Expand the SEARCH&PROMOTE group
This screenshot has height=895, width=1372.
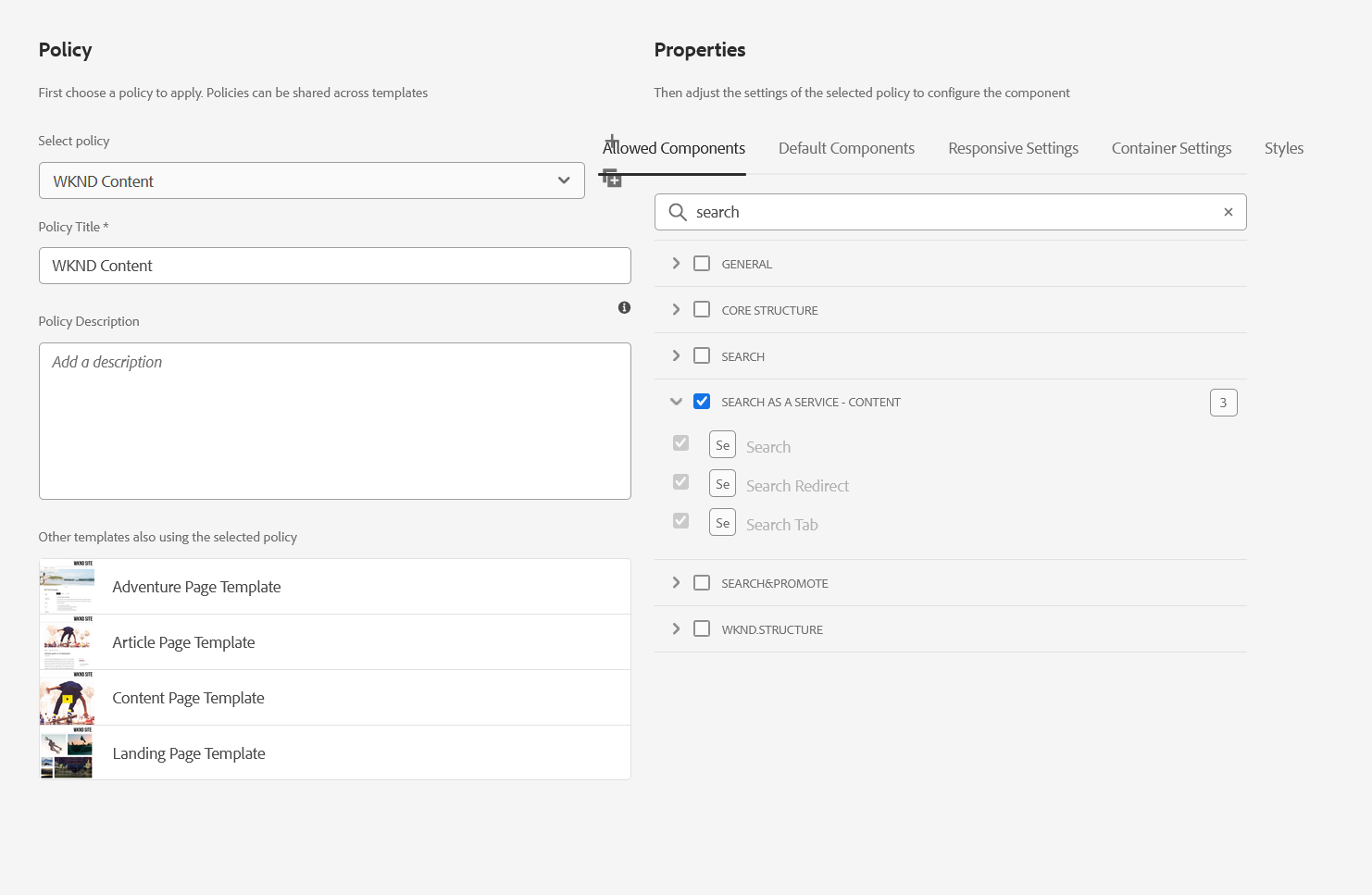point(676,583)
